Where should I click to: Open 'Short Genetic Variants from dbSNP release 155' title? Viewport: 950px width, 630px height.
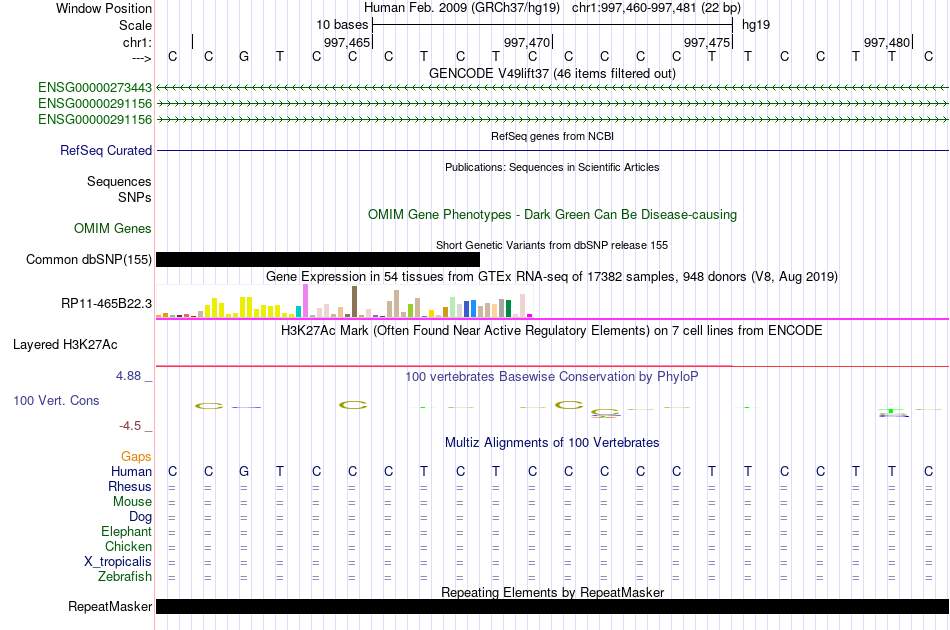pyautogui.click(x=552, y=245)
